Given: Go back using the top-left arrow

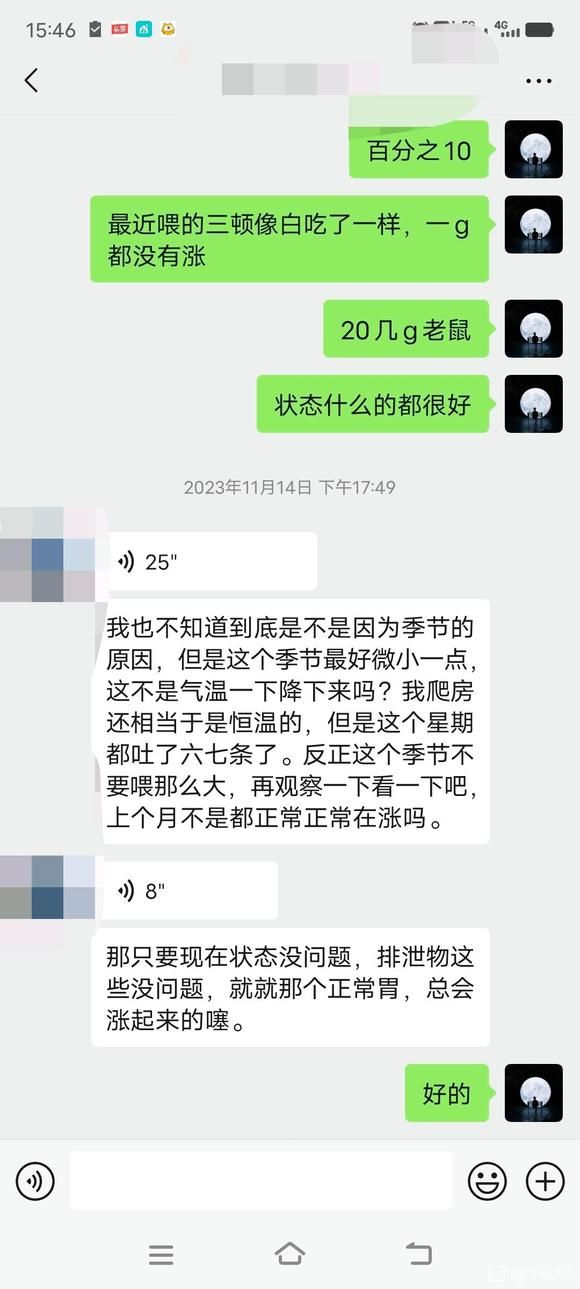Looking at the screenshot, I should click(x=31, y=80).
